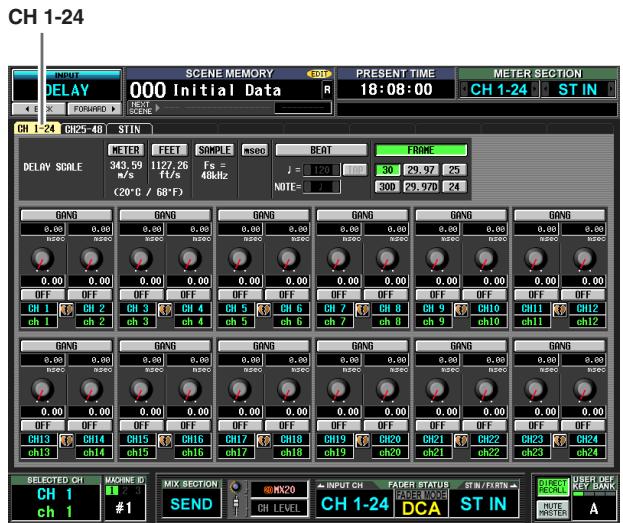Turn delay on for CH18
Viewport: 623px width, 523px height.
click(x=287, y=426)
